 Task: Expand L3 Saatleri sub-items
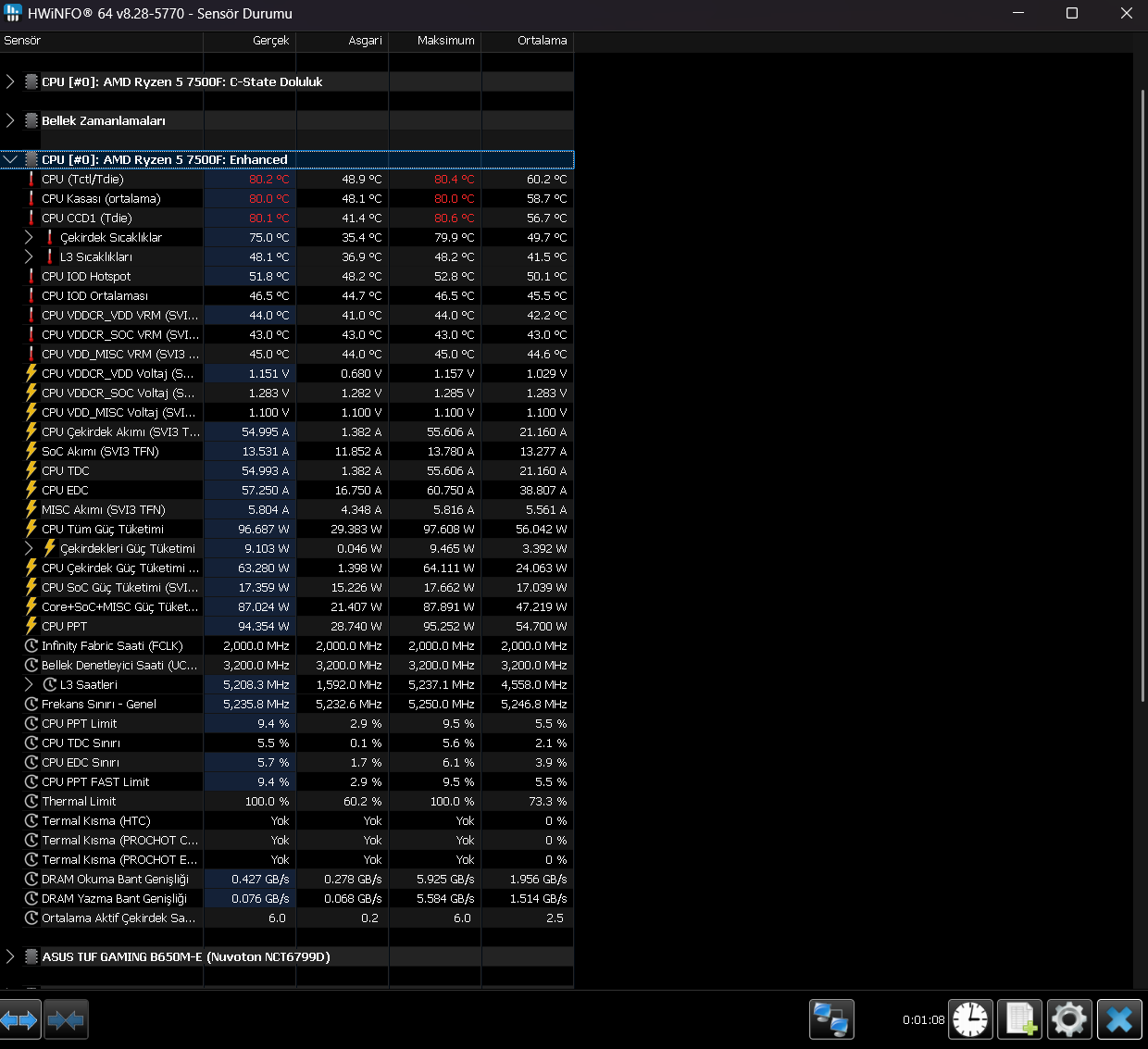[29, 685]
